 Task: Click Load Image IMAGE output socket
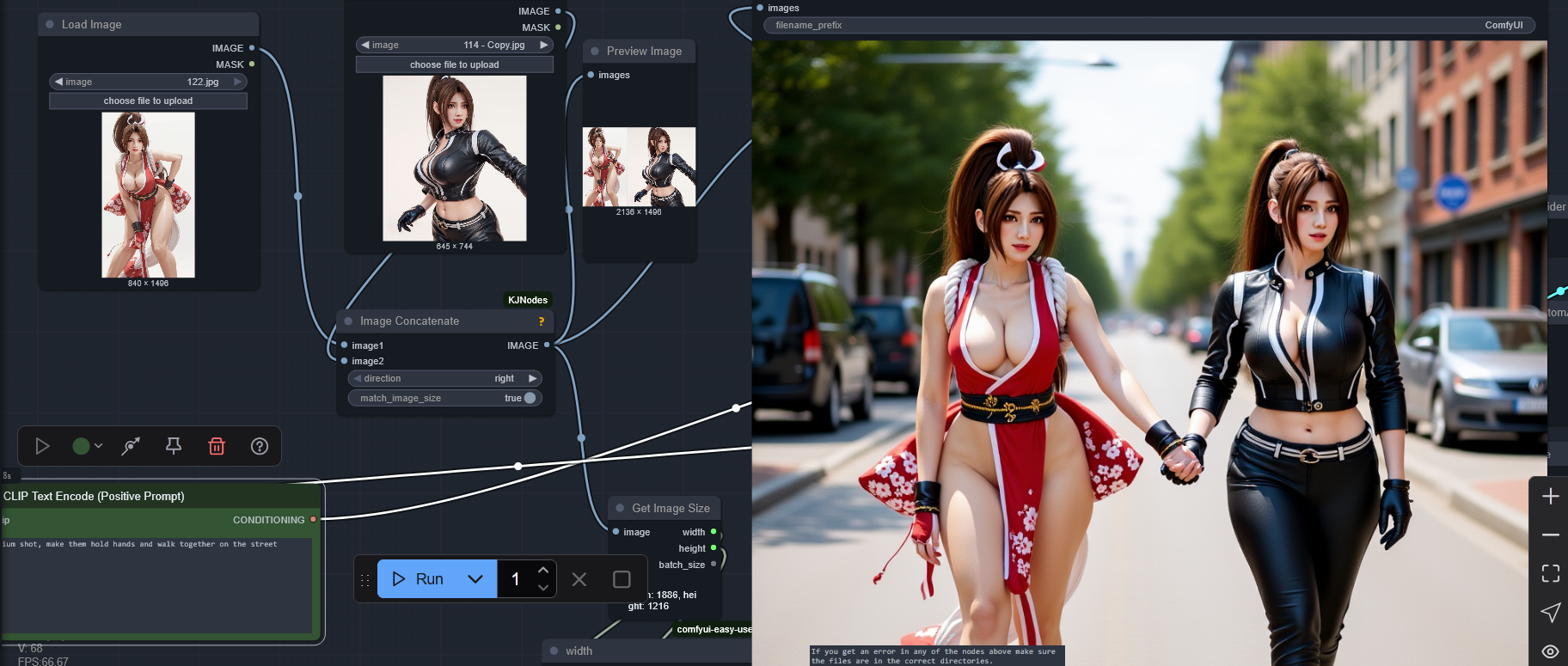coord(252,48)
